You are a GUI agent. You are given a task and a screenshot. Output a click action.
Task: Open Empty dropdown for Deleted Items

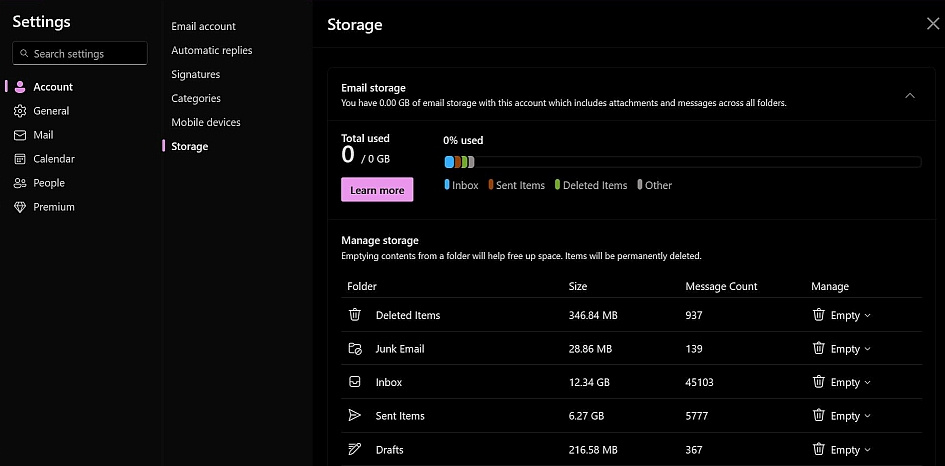841,315
